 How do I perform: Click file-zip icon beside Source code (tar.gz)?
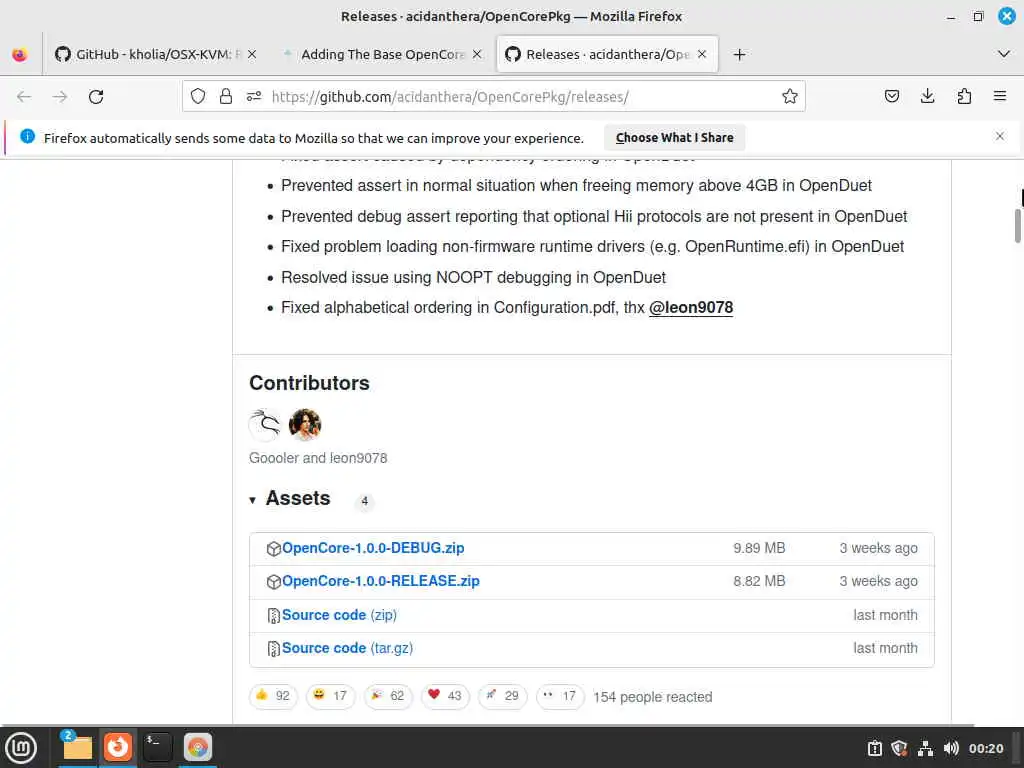point(274,649)
